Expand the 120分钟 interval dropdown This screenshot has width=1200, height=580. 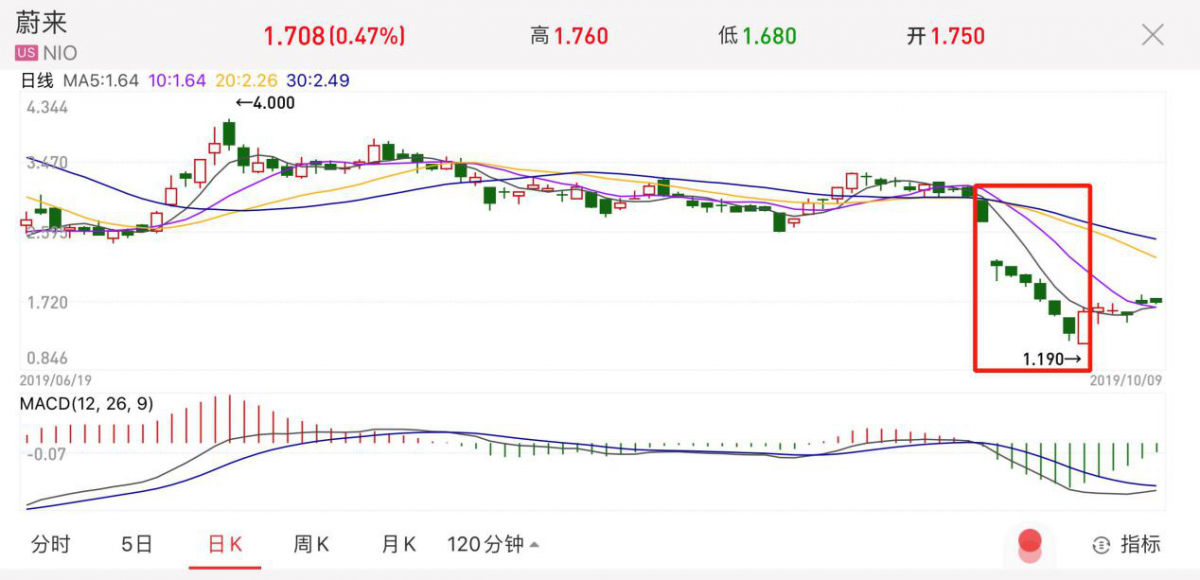click(493, 544)
